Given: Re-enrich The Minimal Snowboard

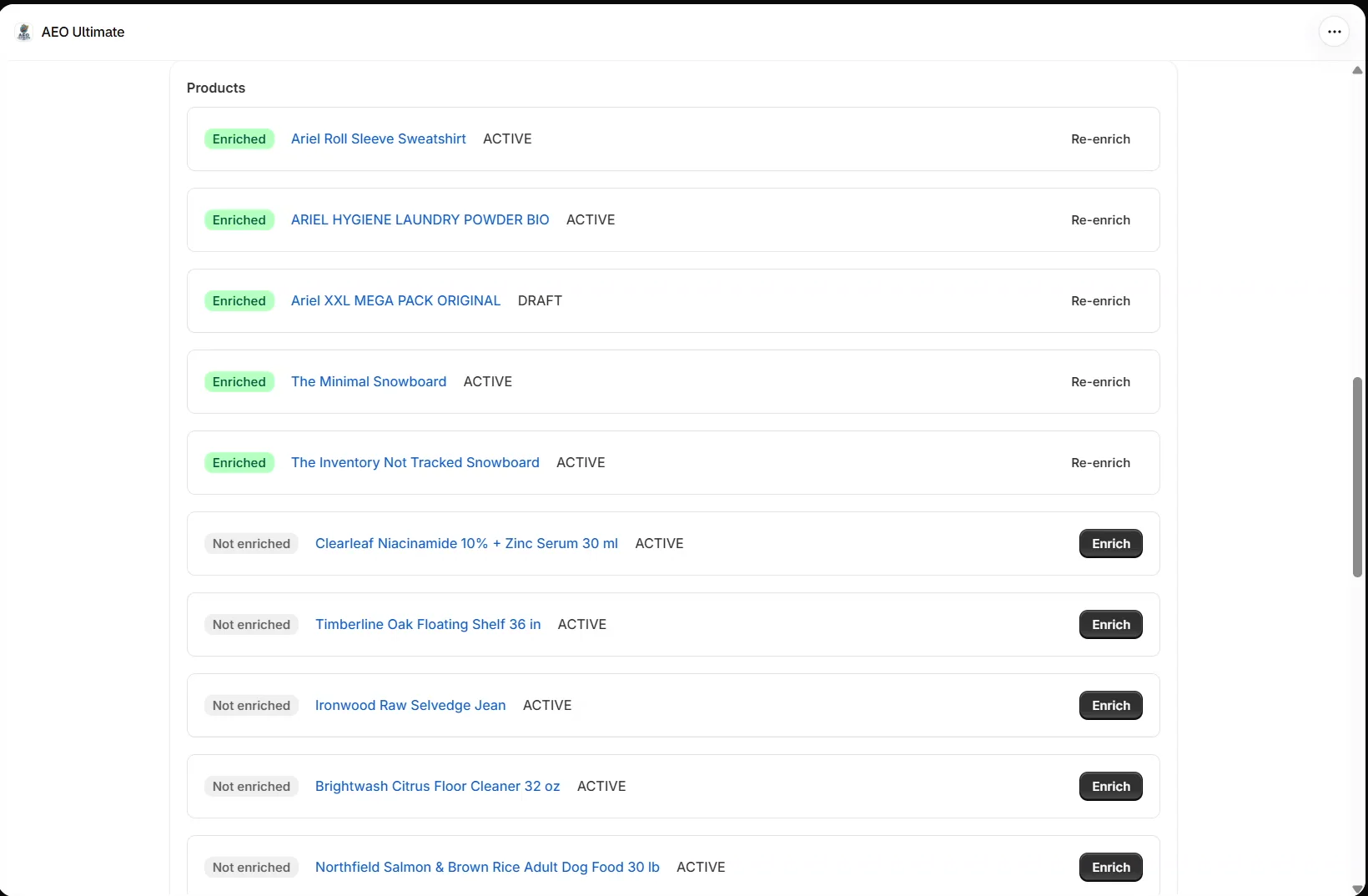Looking at the screenshot, I should pos(1100,382).
